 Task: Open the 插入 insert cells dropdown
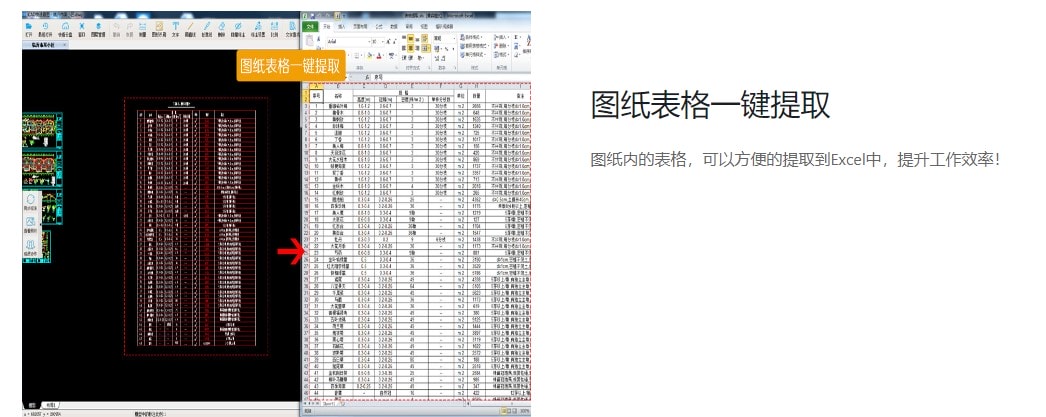tap(502, 37)
